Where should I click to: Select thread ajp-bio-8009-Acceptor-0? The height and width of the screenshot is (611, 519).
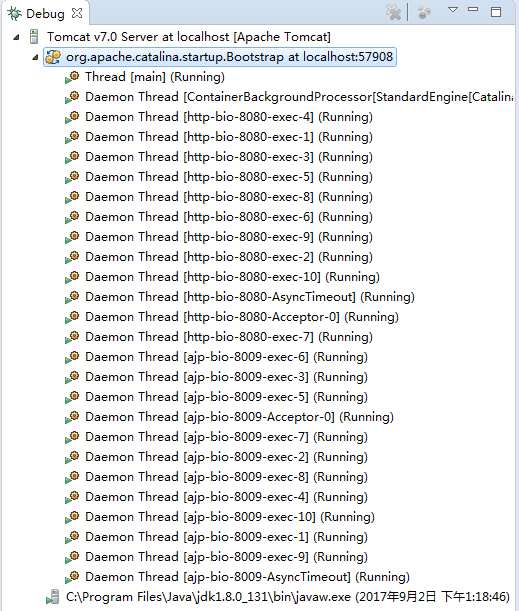[239, 417]
